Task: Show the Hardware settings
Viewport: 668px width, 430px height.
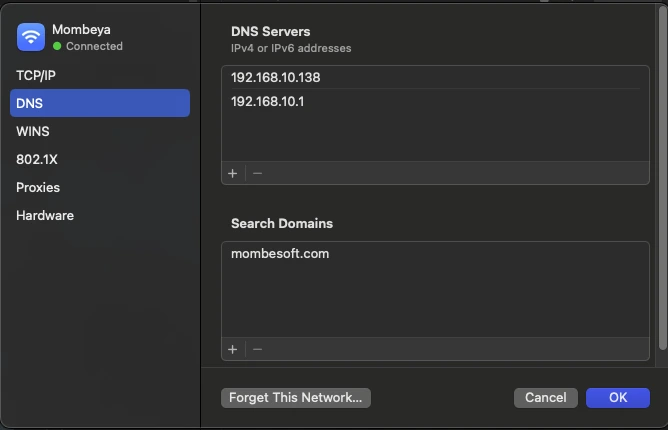Action: click(45, 215)
